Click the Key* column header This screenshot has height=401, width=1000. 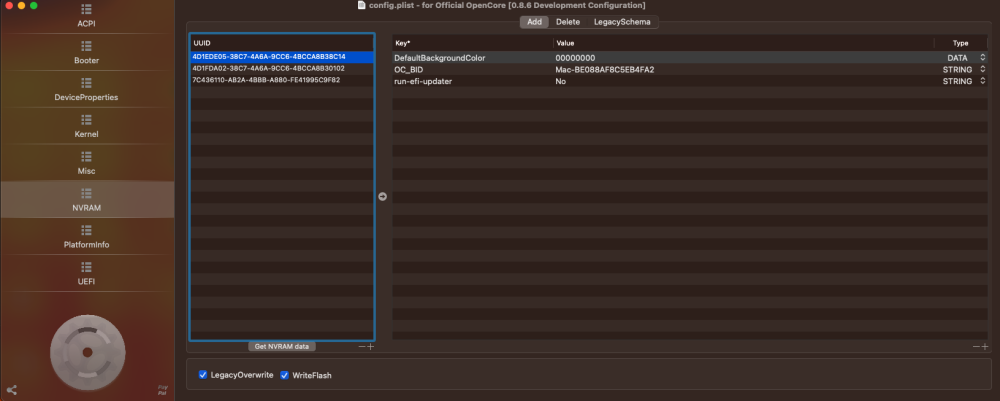click(x=473, y=43)
